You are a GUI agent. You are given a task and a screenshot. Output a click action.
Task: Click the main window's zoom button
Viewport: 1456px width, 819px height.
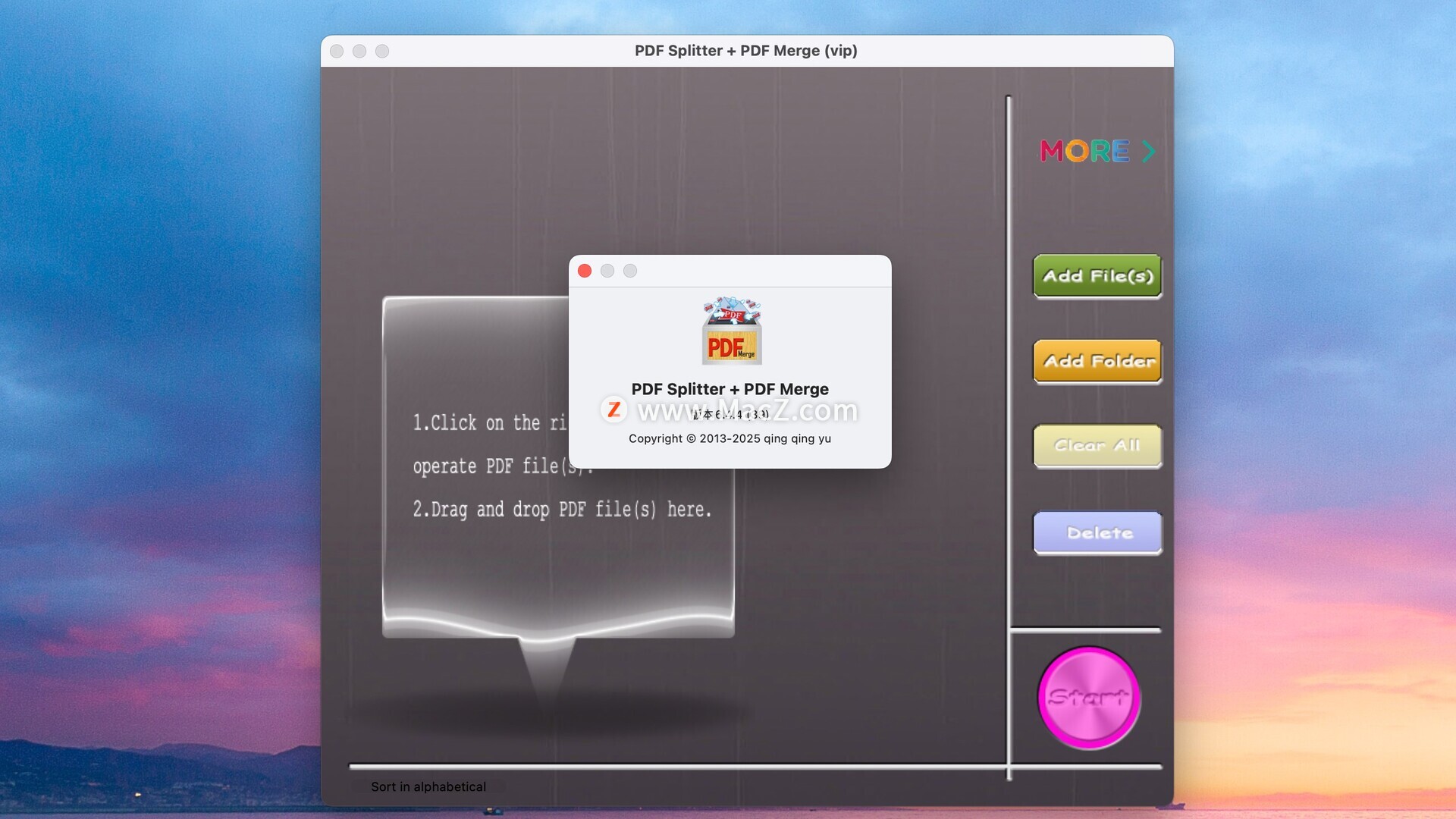coord(382,51)
